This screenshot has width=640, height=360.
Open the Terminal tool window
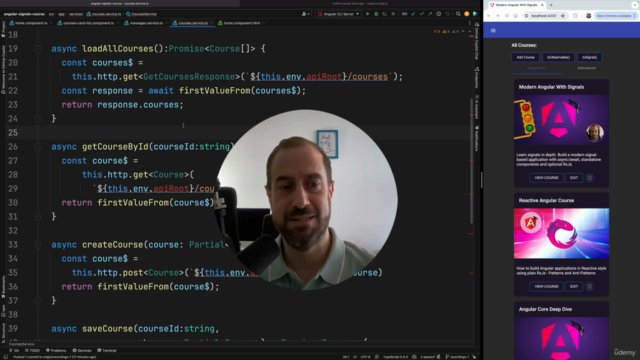pos(107,350)
